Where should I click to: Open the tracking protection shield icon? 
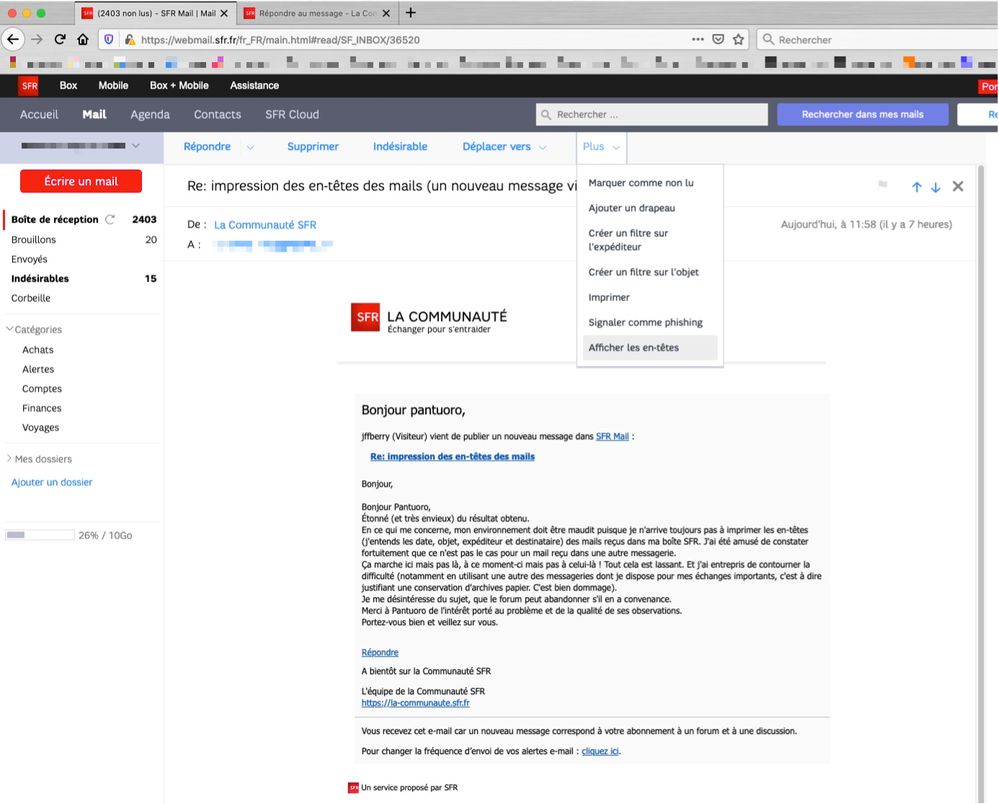click(109, 40)
